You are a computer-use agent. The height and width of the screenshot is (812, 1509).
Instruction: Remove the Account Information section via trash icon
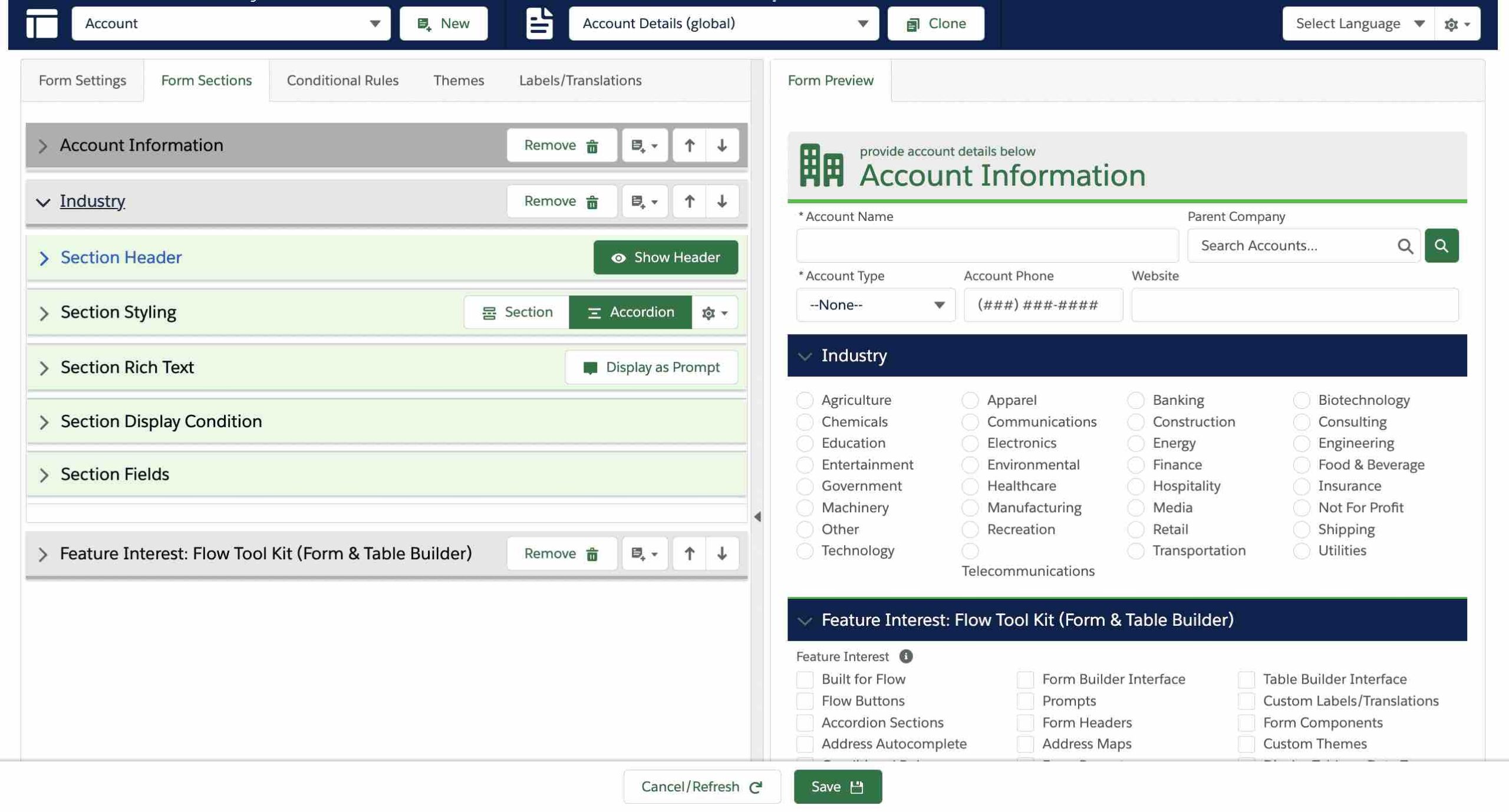tap(591, 145)
